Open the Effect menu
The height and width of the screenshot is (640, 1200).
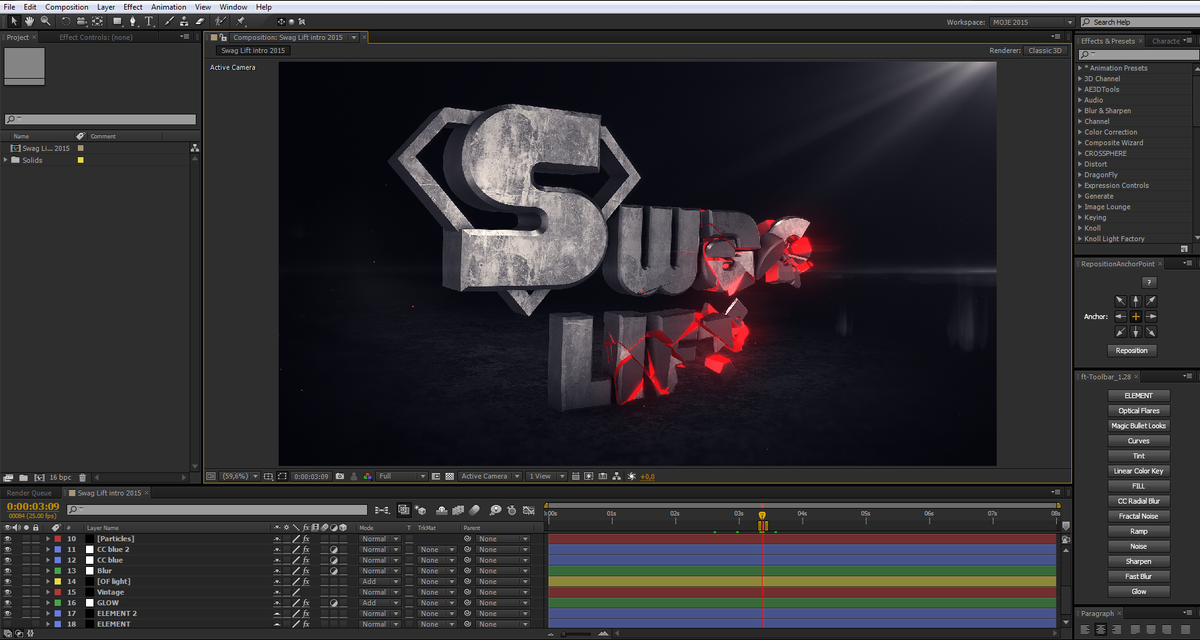133,7
